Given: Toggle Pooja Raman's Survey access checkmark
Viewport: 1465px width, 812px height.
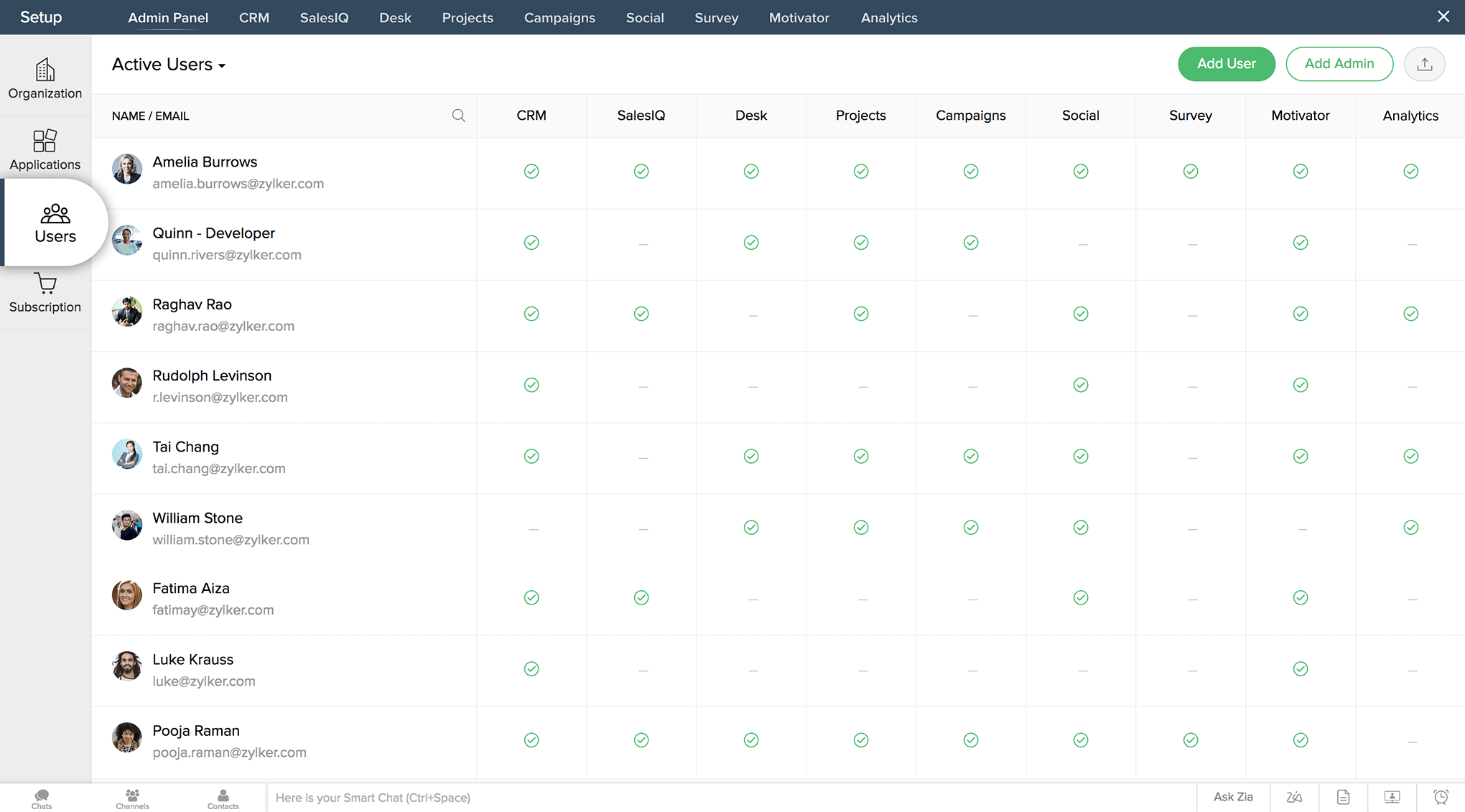Looking at the screenshot, I should (1191, 739).
